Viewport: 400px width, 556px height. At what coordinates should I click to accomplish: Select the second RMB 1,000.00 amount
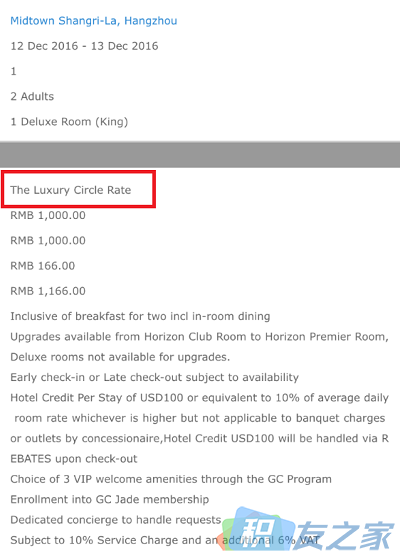[48, 240]
